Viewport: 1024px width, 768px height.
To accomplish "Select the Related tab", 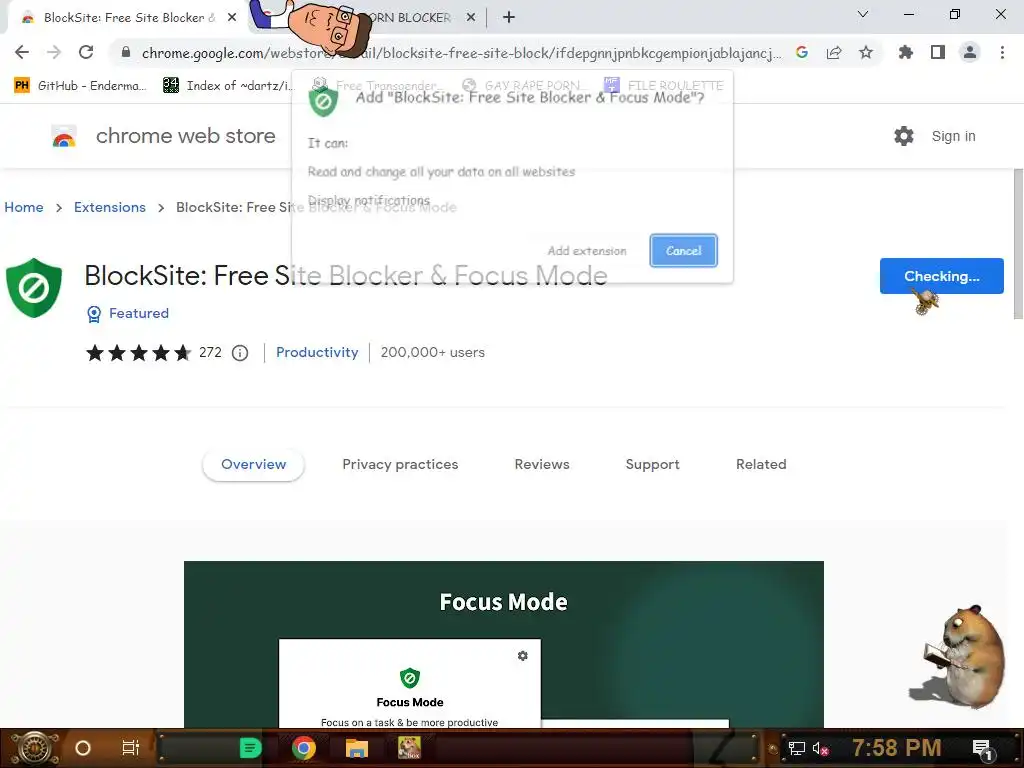I will click(x=761, y=464).
